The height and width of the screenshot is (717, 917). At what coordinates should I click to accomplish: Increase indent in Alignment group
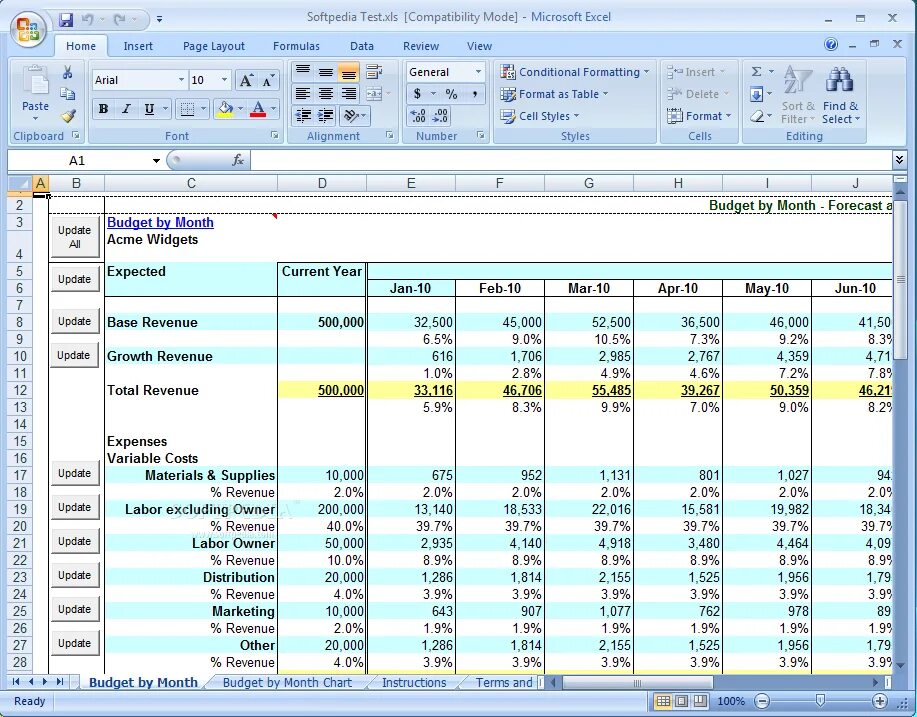pos(325,116)
